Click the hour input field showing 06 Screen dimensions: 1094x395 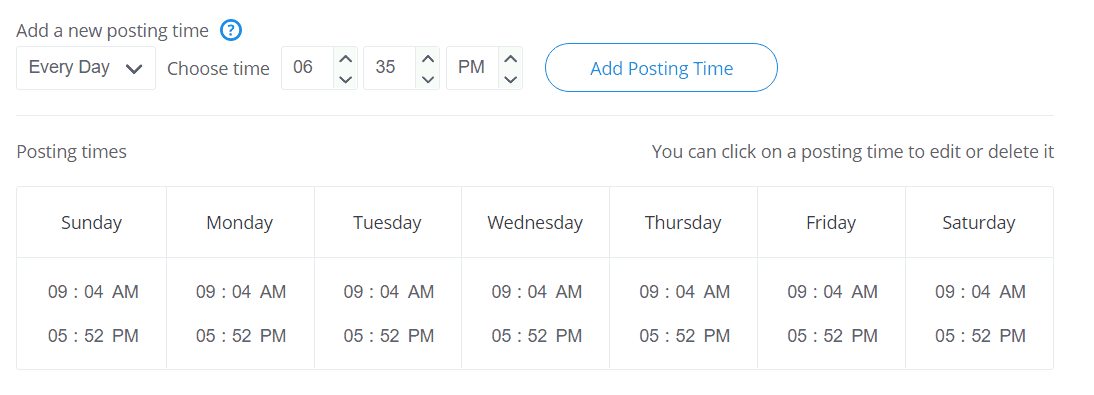click(308, 68)
